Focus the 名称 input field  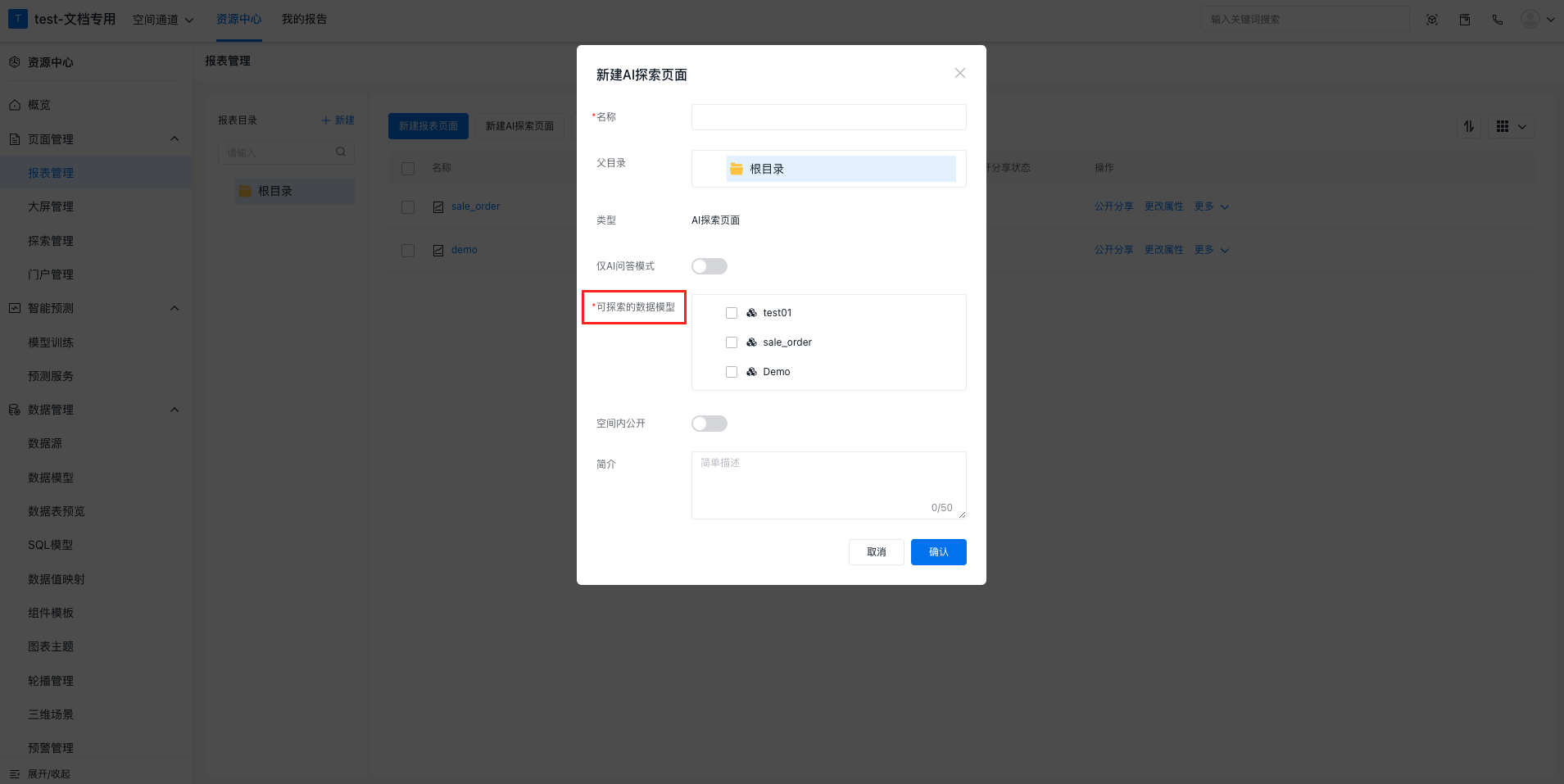coord(828,117)
